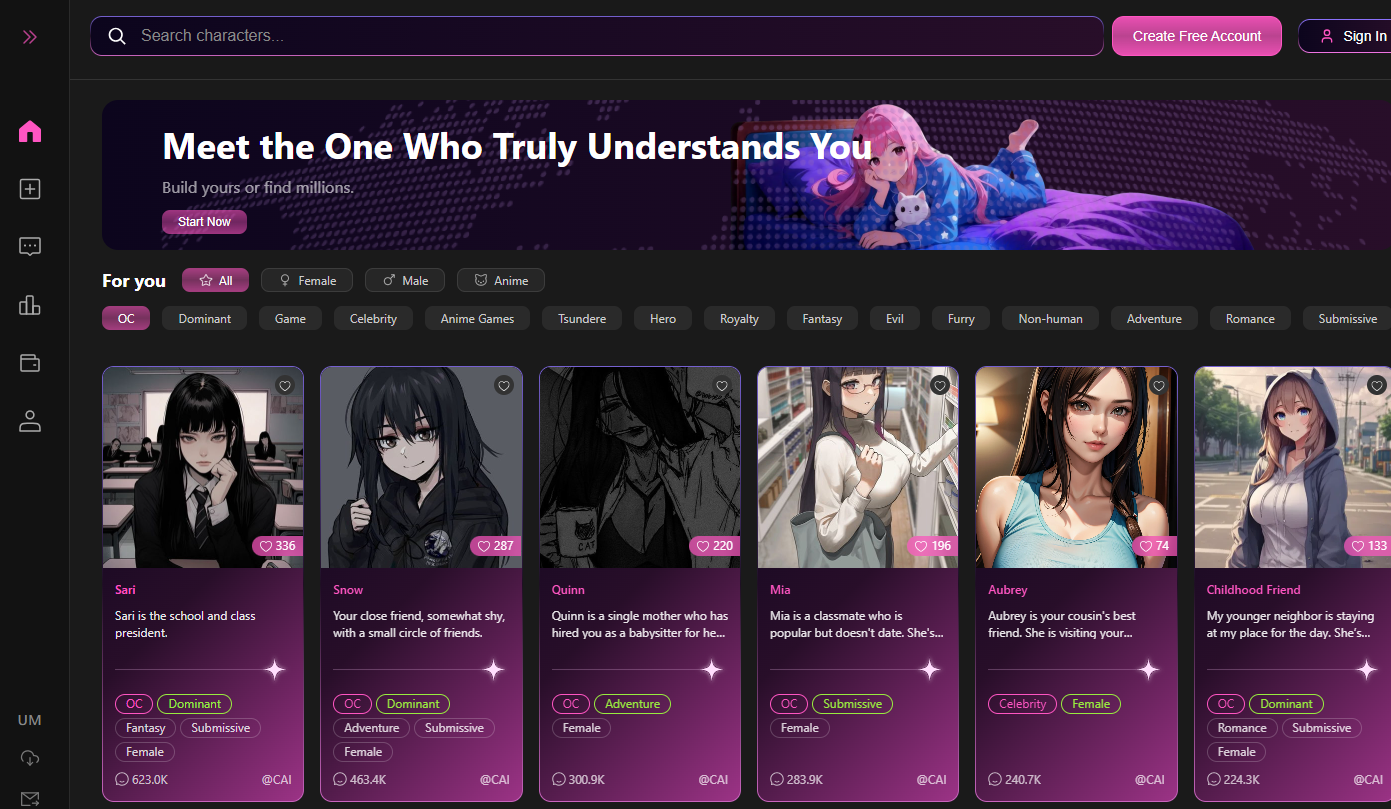The width and height of the screenshot is (1391, 809).
Task: Open the profile icon in sidebar
Action: point(30,421)
